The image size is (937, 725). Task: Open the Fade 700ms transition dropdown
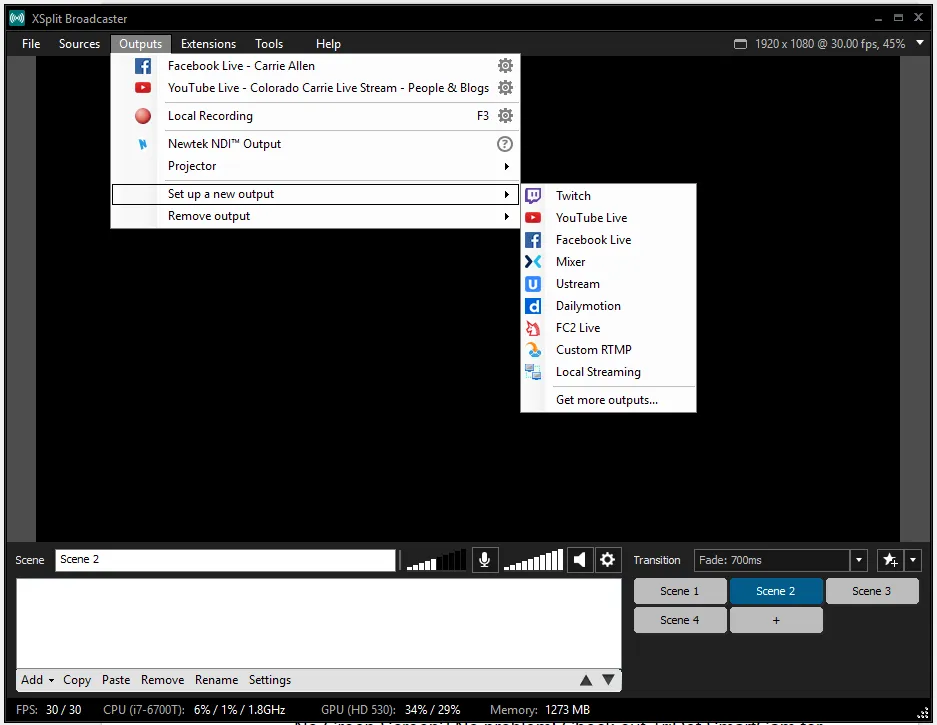[x=859, y=560]
